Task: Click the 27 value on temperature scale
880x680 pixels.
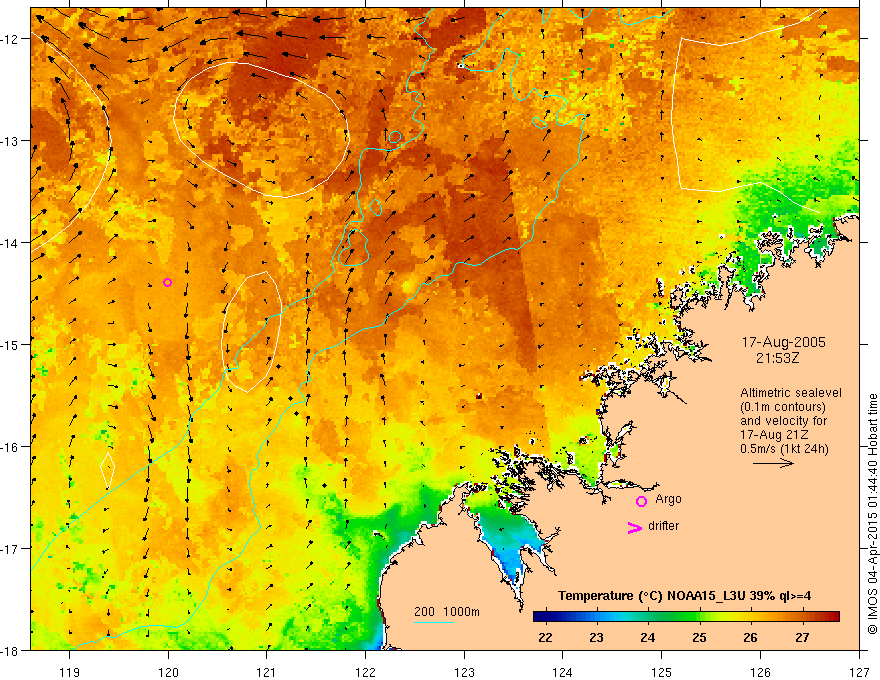Action: pos(803,637)
